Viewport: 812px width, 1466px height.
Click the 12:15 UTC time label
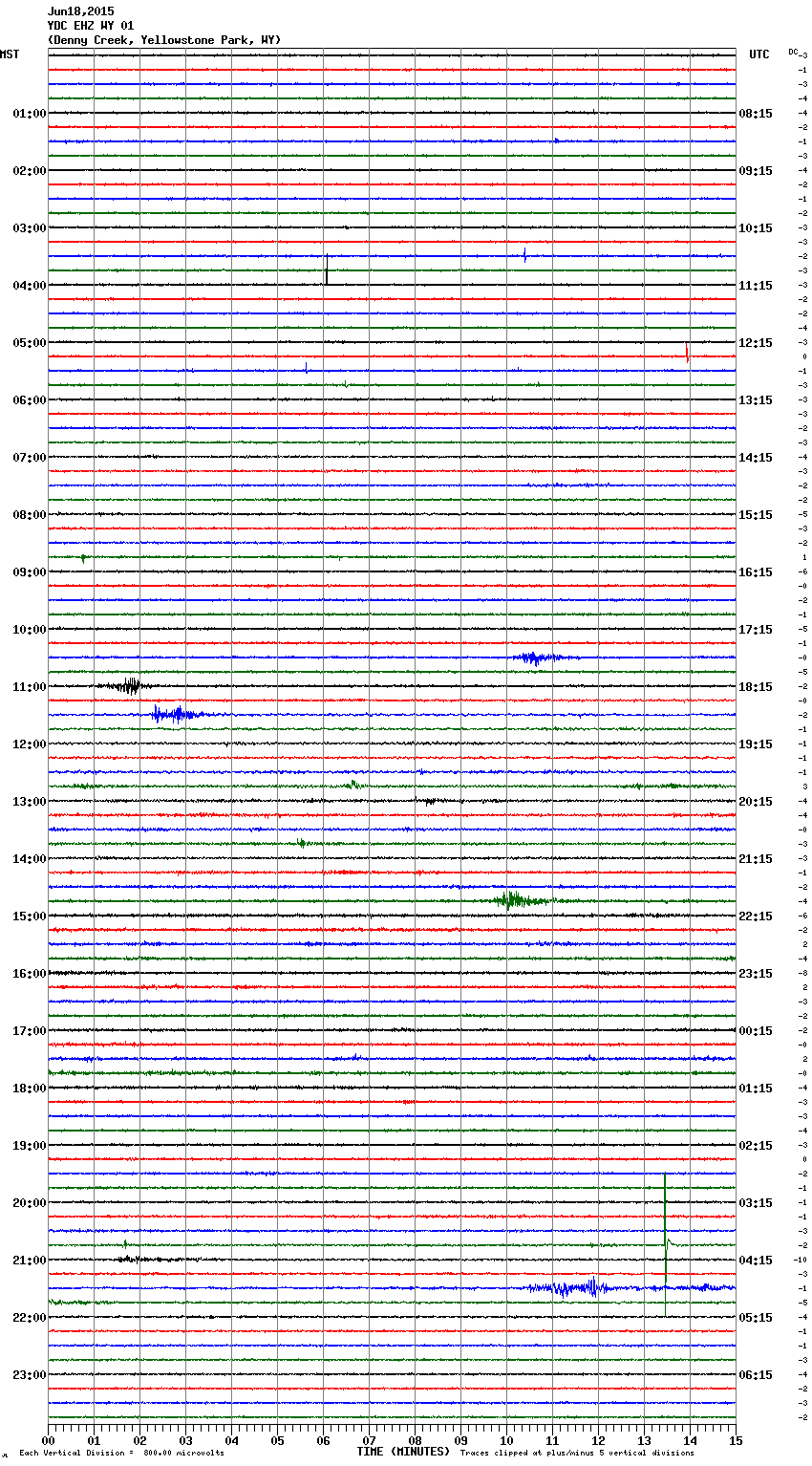pyautogui.click(x=756, y=343)
